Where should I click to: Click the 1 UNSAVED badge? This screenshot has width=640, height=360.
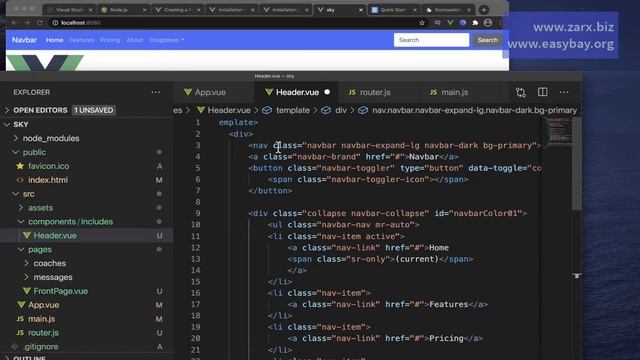pyautogui.click(x=94, y=110)
